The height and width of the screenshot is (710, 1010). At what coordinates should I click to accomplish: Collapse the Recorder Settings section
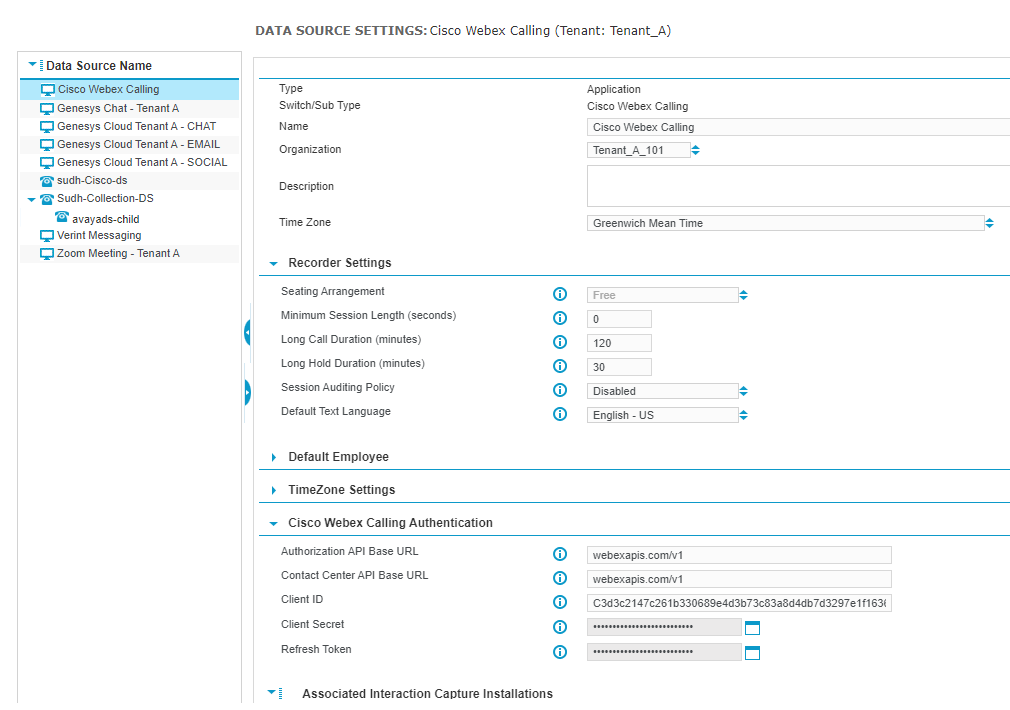272,262
